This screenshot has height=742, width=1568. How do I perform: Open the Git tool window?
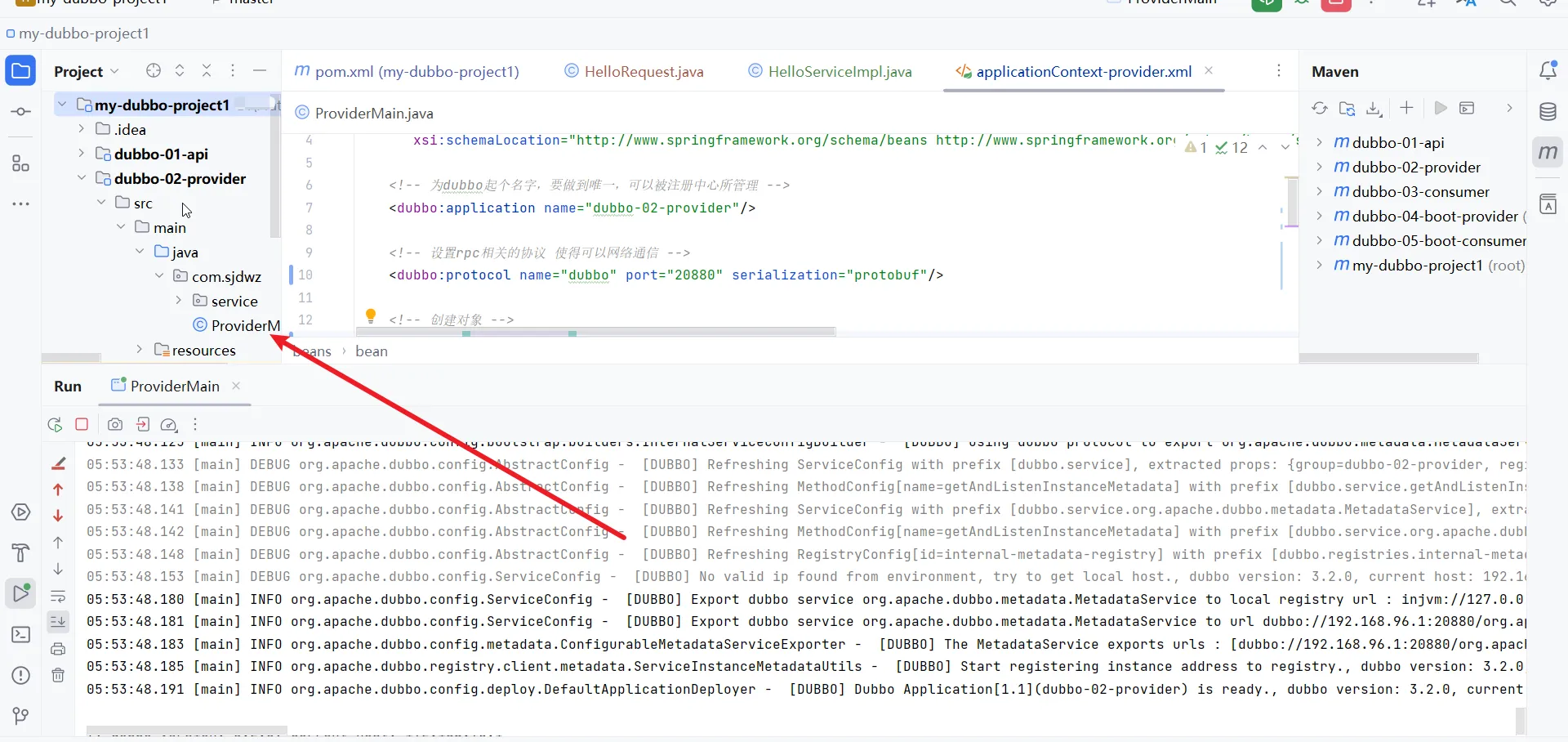21,716
